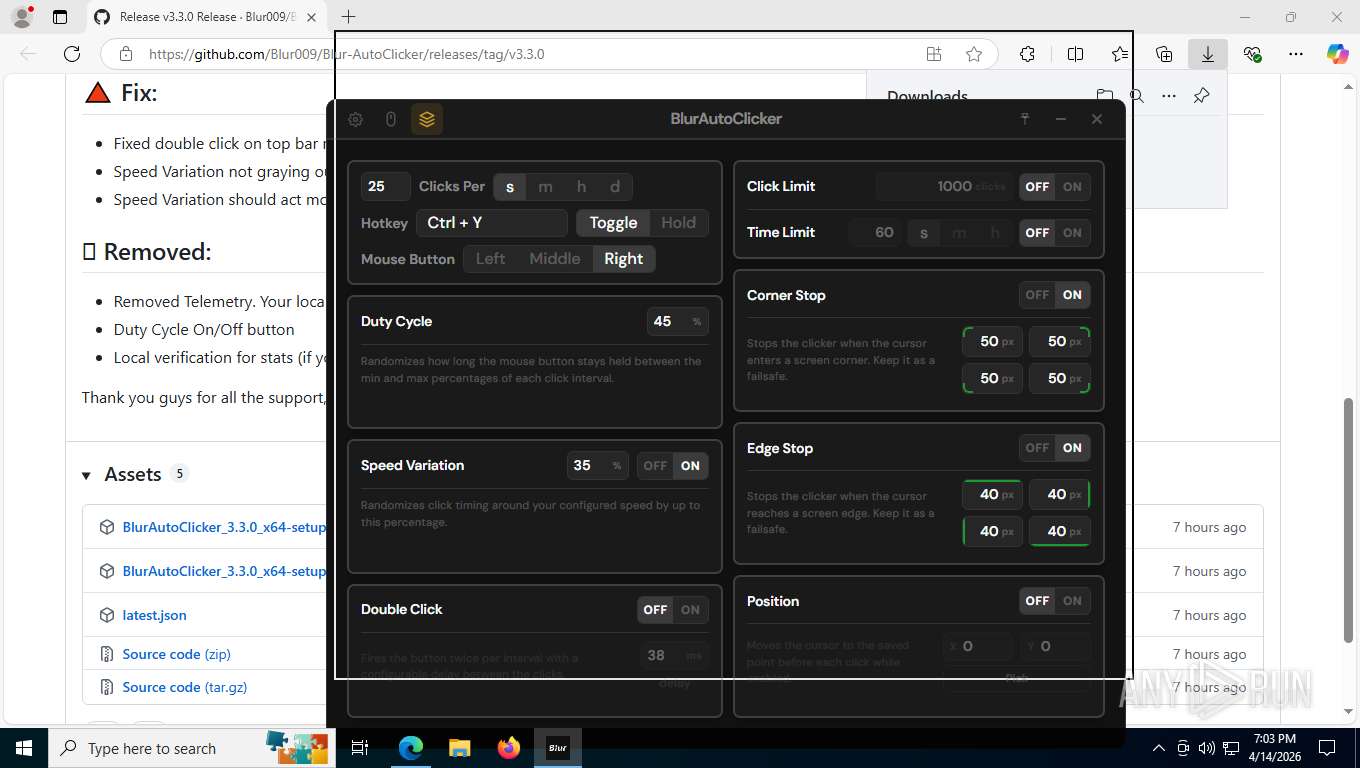This screenshot has width=1360, height=768.
Task: Set clicks per unit to 'd'
Action: 615,187
